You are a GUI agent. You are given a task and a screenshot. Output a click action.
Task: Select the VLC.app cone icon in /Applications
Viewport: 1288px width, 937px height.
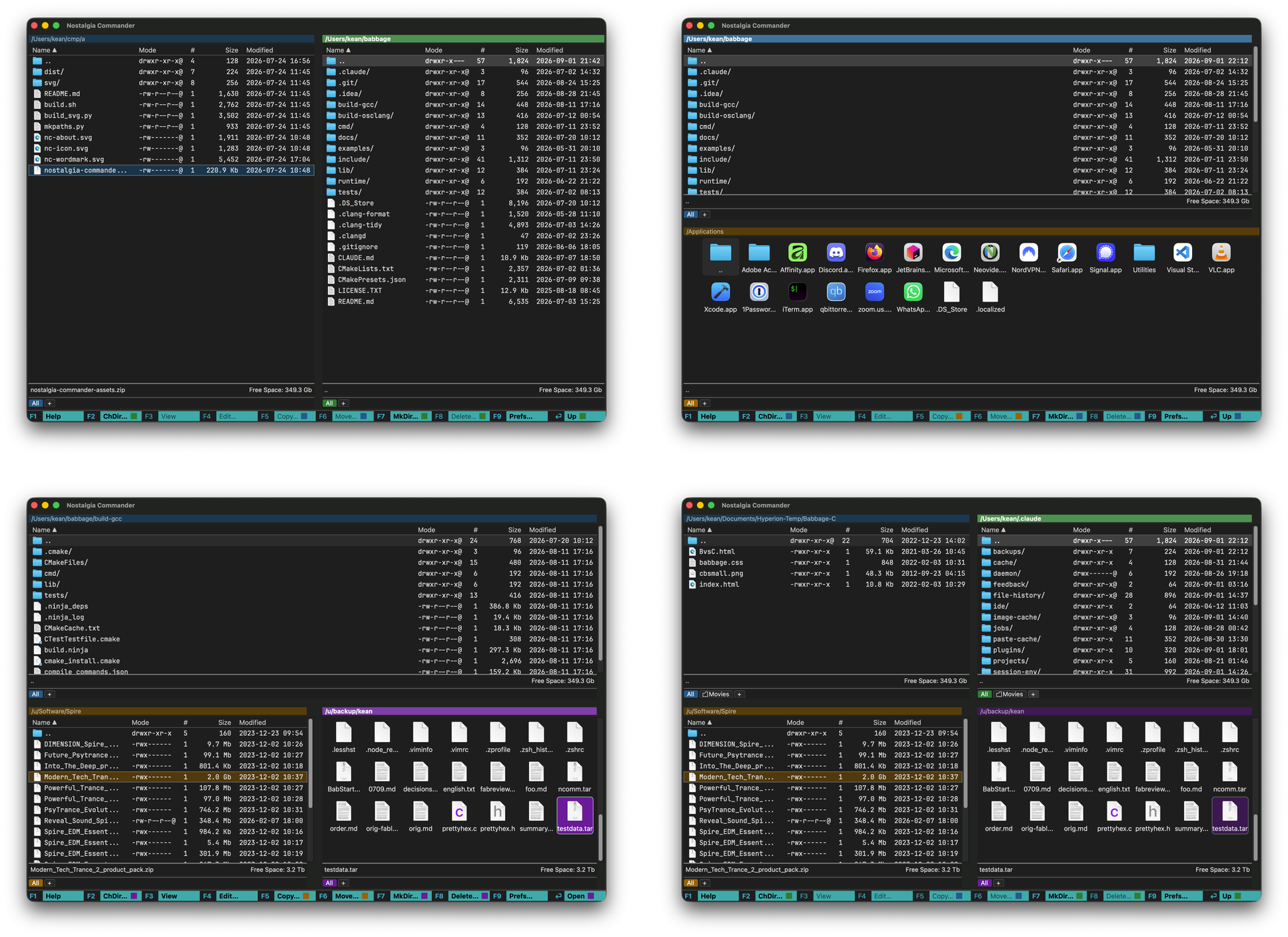[x=1221, y=253]
